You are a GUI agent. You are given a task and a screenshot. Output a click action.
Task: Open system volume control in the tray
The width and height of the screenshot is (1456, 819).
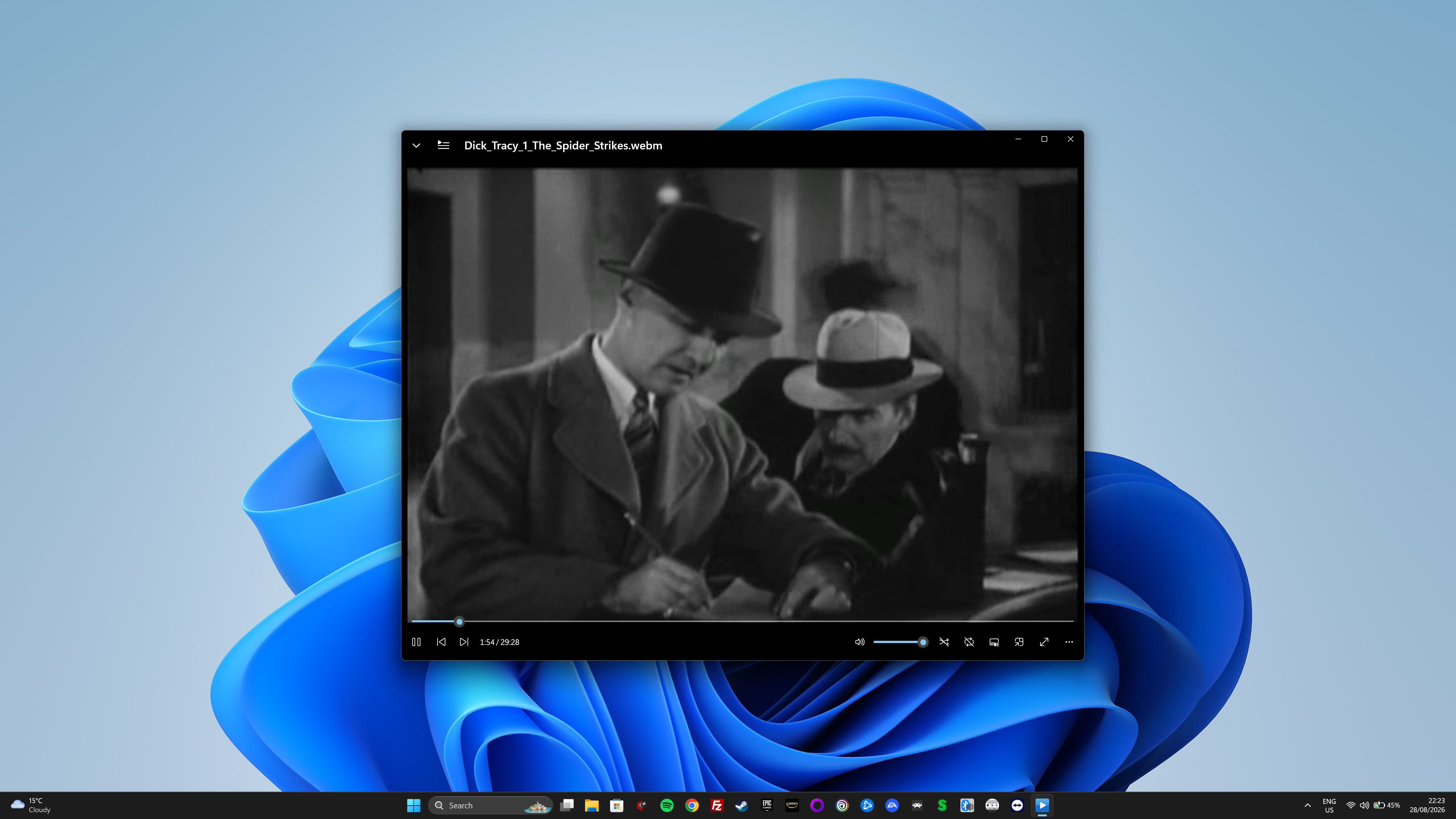point(1364,805)
